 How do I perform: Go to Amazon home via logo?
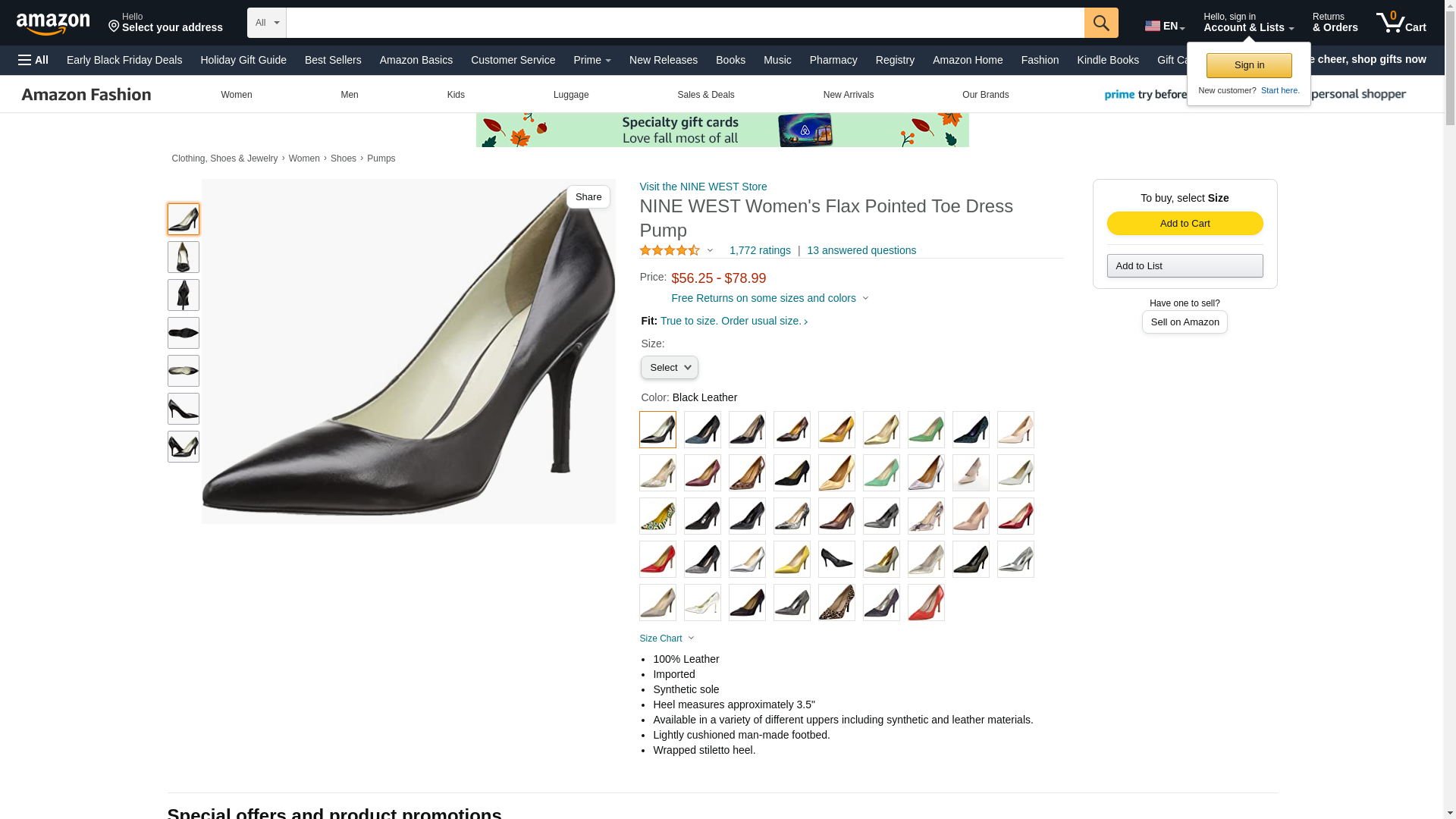pos(53,24)
